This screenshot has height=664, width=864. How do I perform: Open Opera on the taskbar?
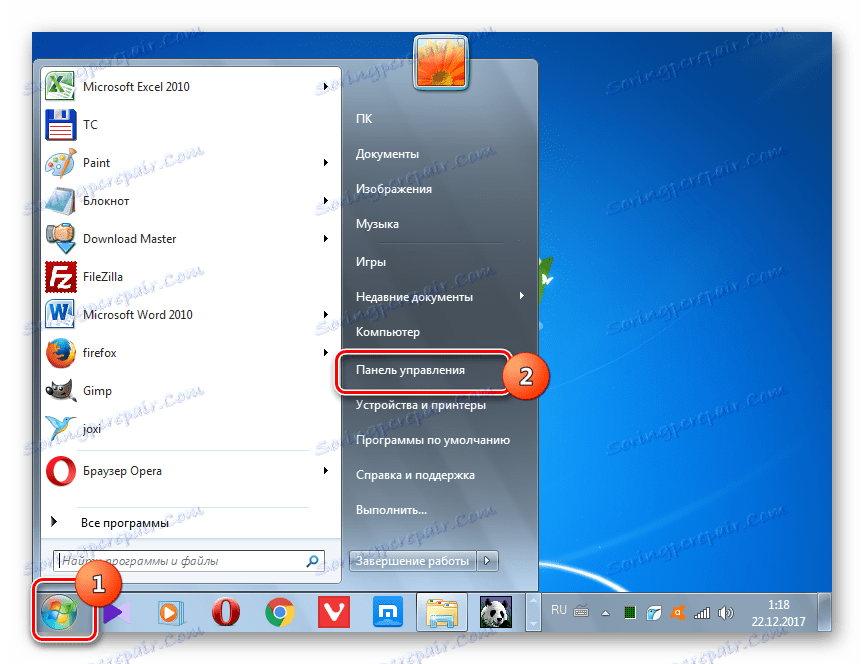[x=226, y=612]
